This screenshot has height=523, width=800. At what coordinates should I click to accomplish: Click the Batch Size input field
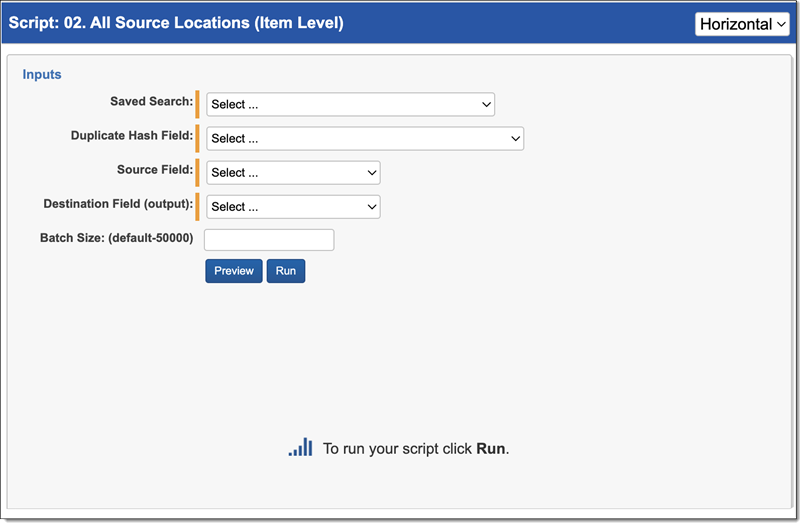(x=269, y=240)
